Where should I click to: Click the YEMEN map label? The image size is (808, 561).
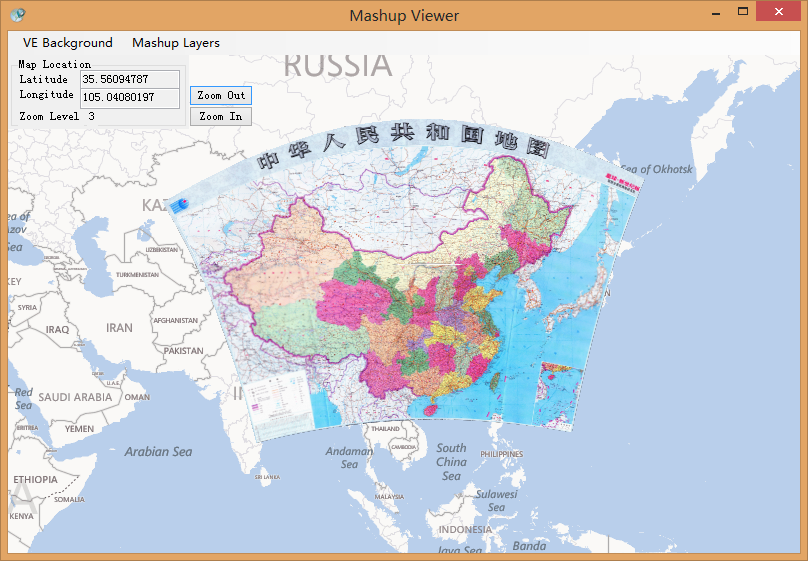79,429
